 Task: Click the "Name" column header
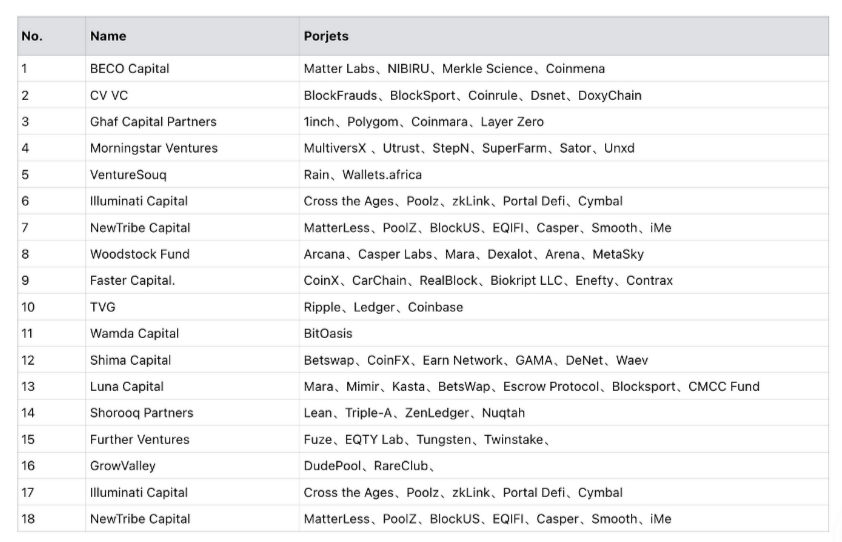coord(108,36)
